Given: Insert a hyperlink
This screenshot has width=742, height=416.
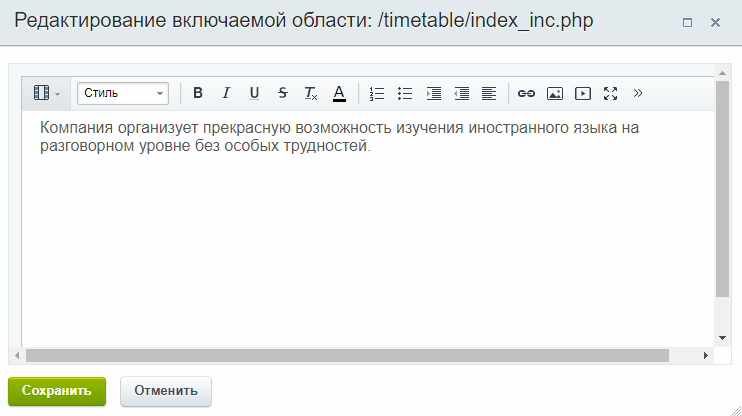Looking at the screenshot, I should tap(526, 93).
